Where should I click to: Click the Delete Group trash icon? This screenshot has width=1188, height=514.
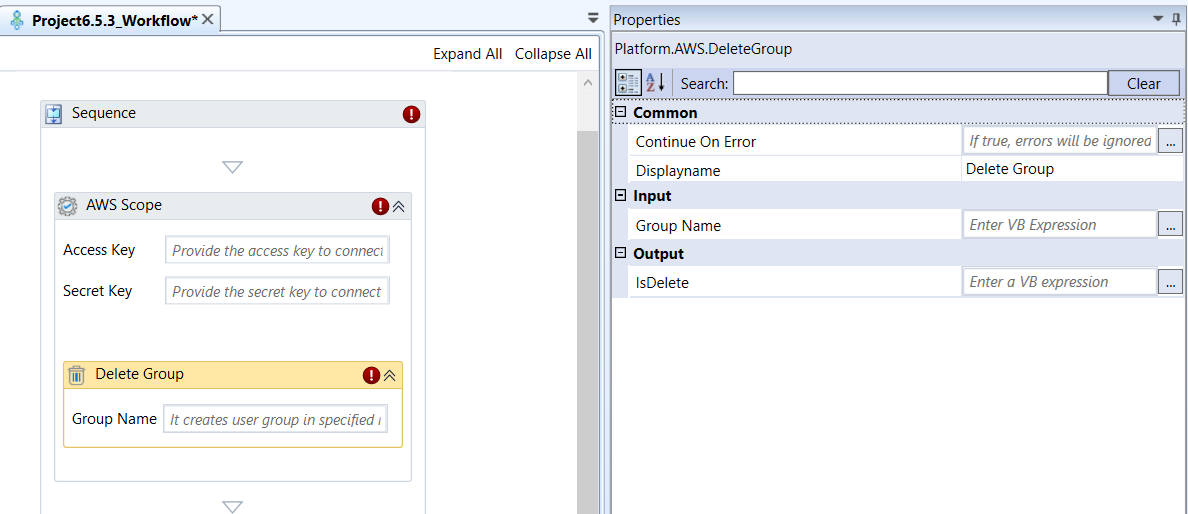pyautogui.click(x=77, y=375)
